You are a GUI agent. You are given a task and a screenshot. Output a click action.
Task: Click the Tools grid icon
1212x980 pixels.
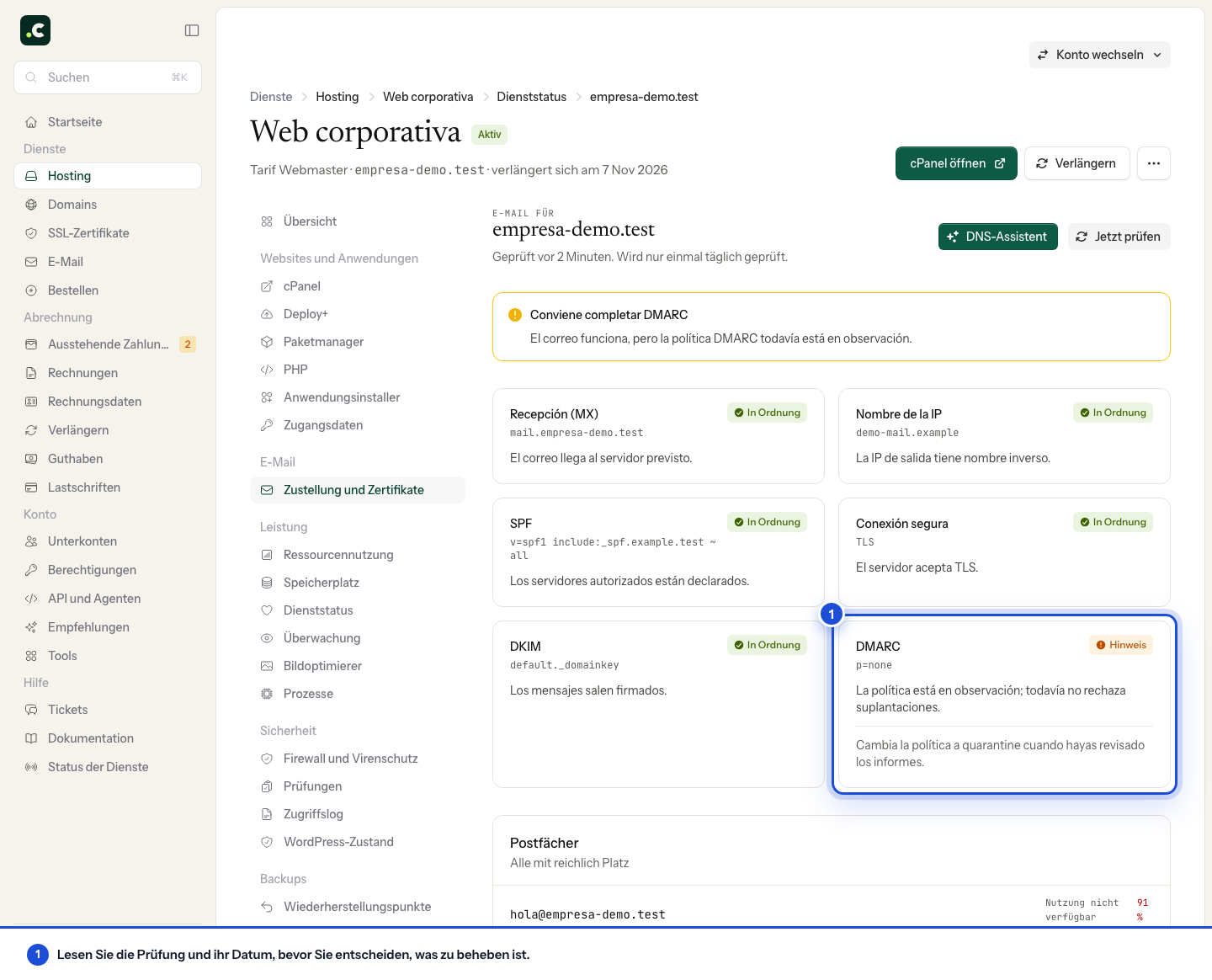(x=31, y=656)
